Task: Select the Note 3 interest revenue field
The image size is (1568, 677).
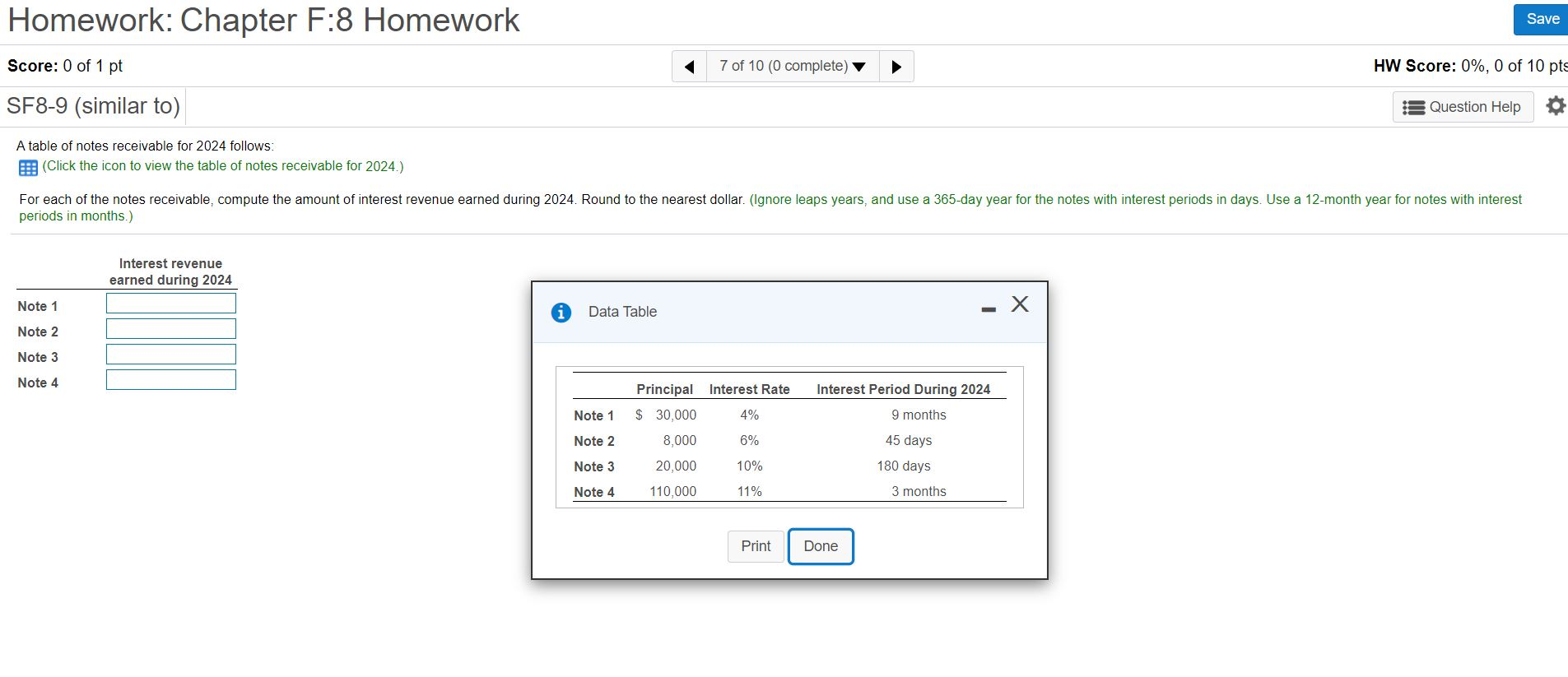Action: (171, 355)
